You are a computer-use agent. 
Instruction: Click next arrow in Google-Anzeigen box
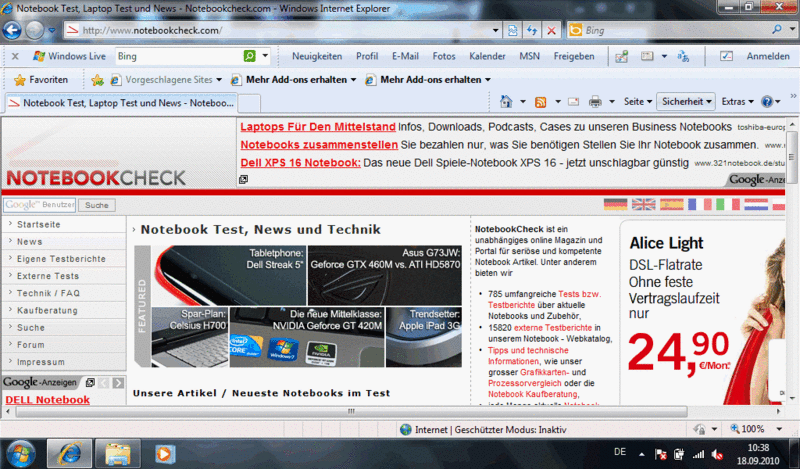pos(118,383)
